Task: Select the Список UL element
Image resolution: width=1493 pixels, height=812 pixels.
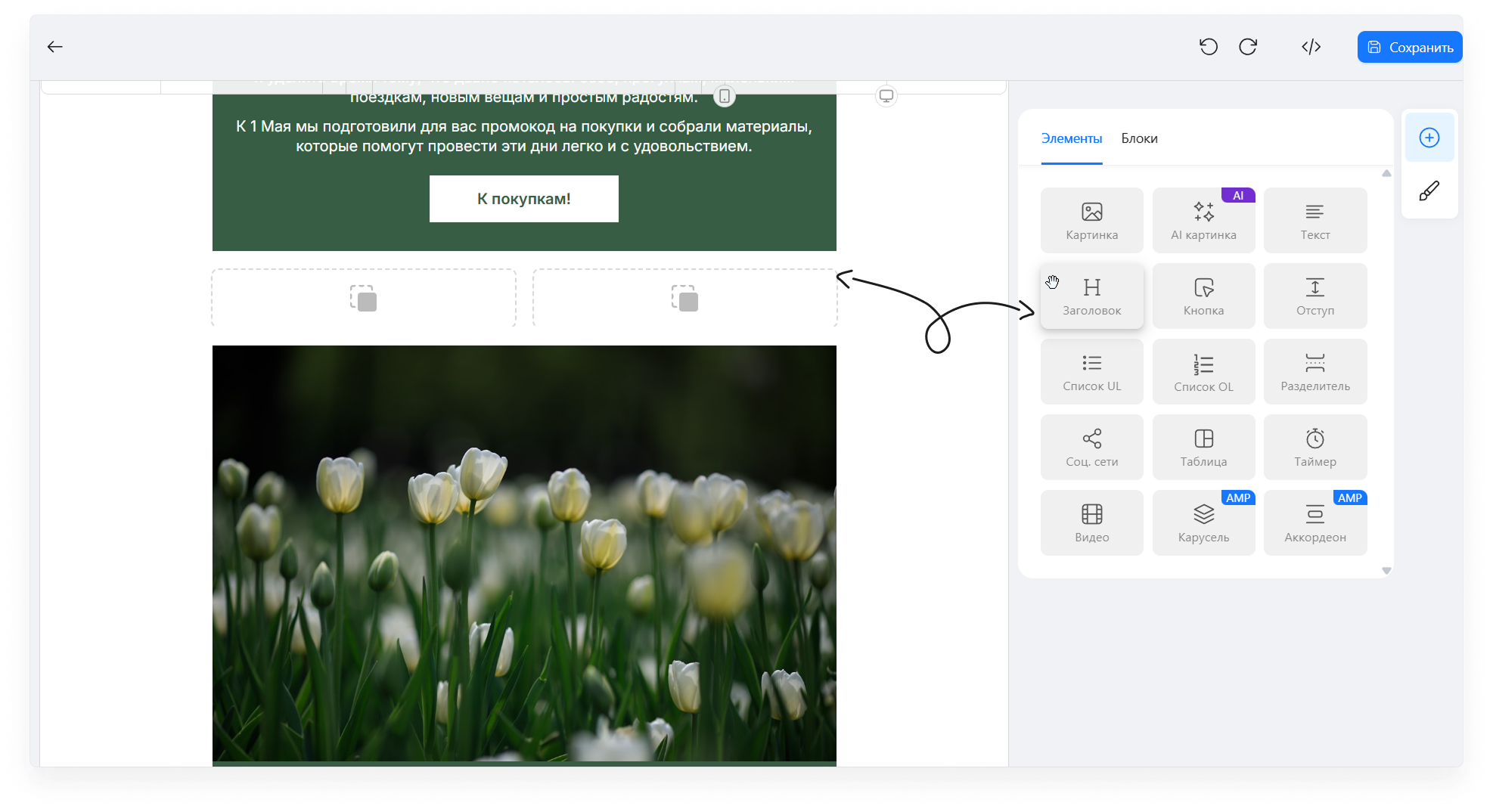Action: [1091, 371]
